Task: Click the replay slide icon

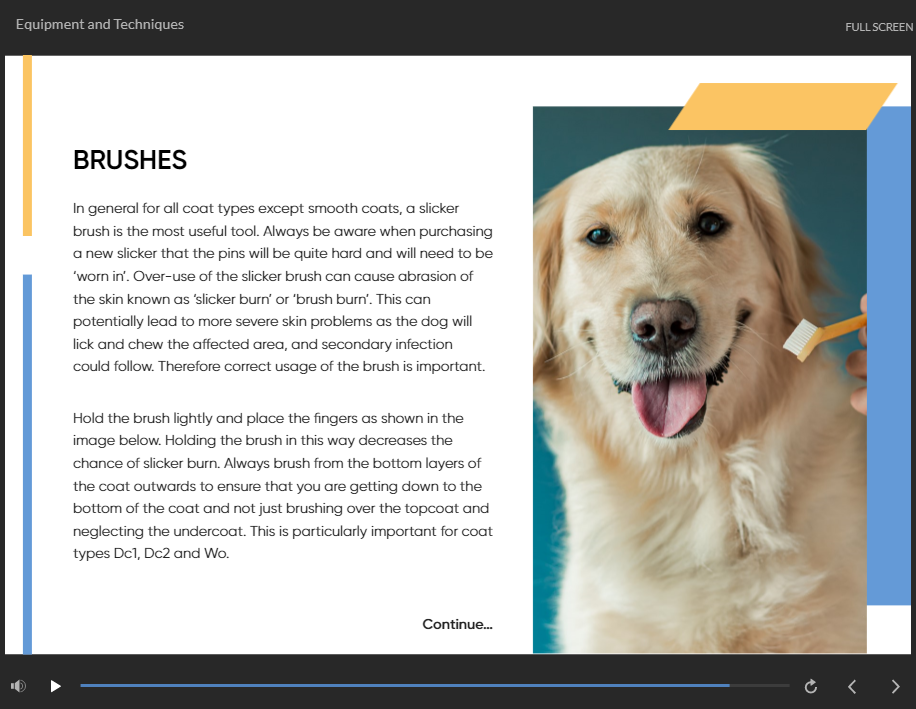Action: tap(811, 686)
